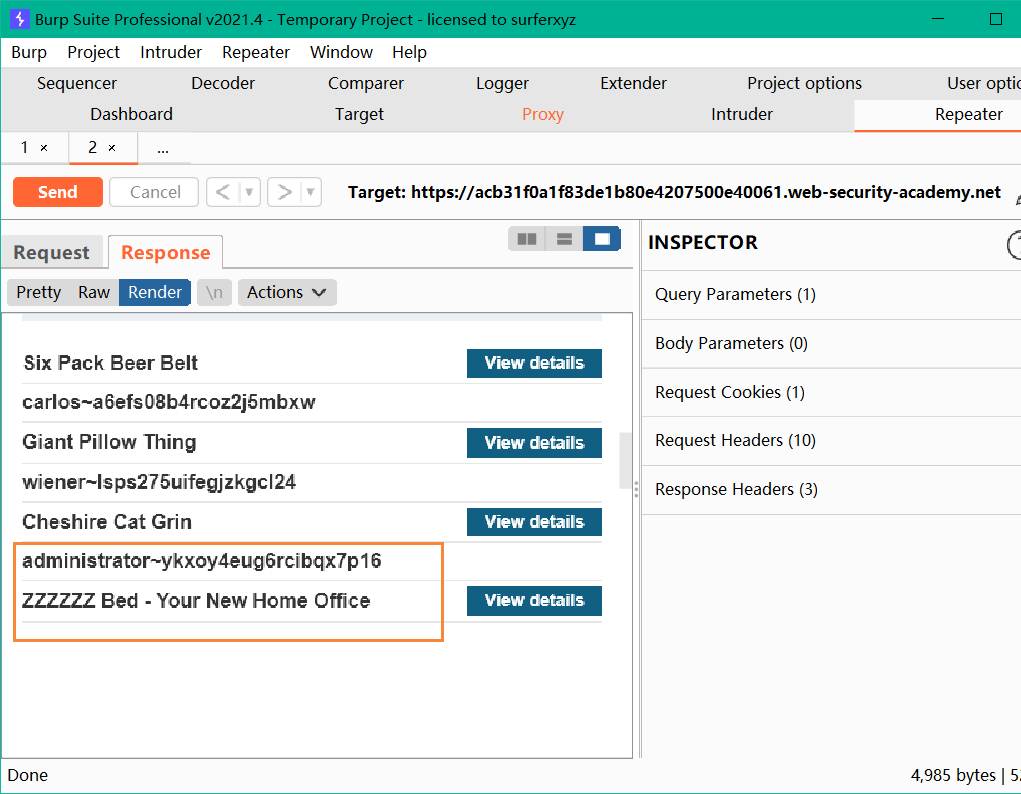Open the Project menu

(94, 52)
